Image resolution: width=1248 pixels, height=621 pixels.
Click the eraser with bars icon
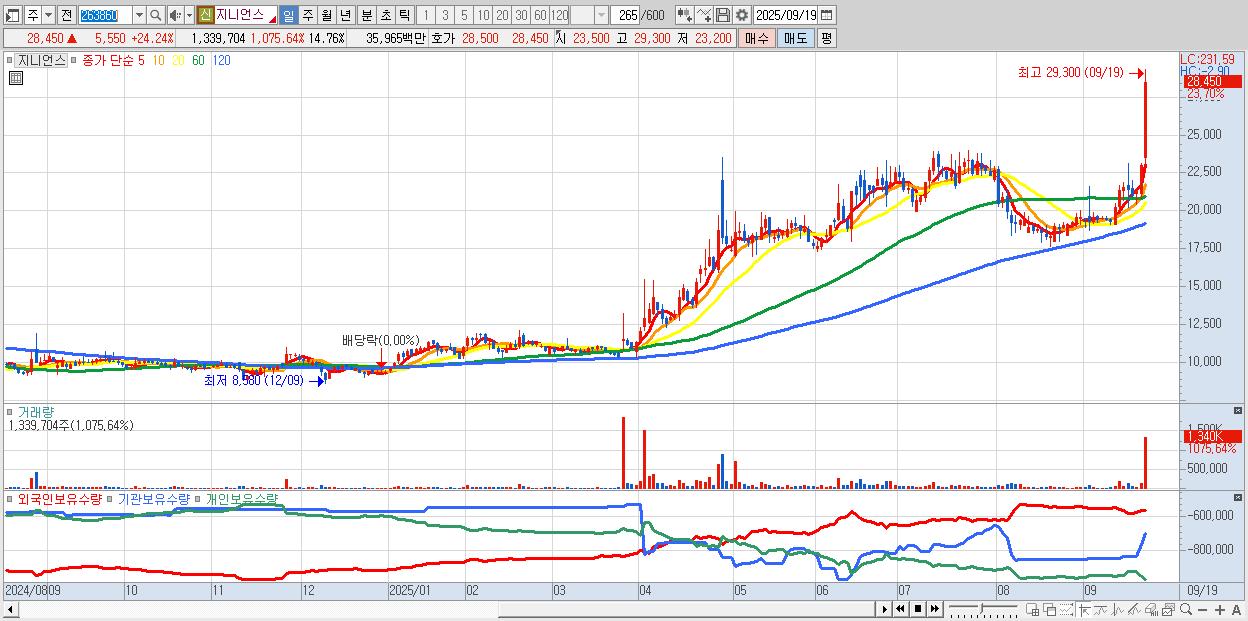tap(1151, 609)
